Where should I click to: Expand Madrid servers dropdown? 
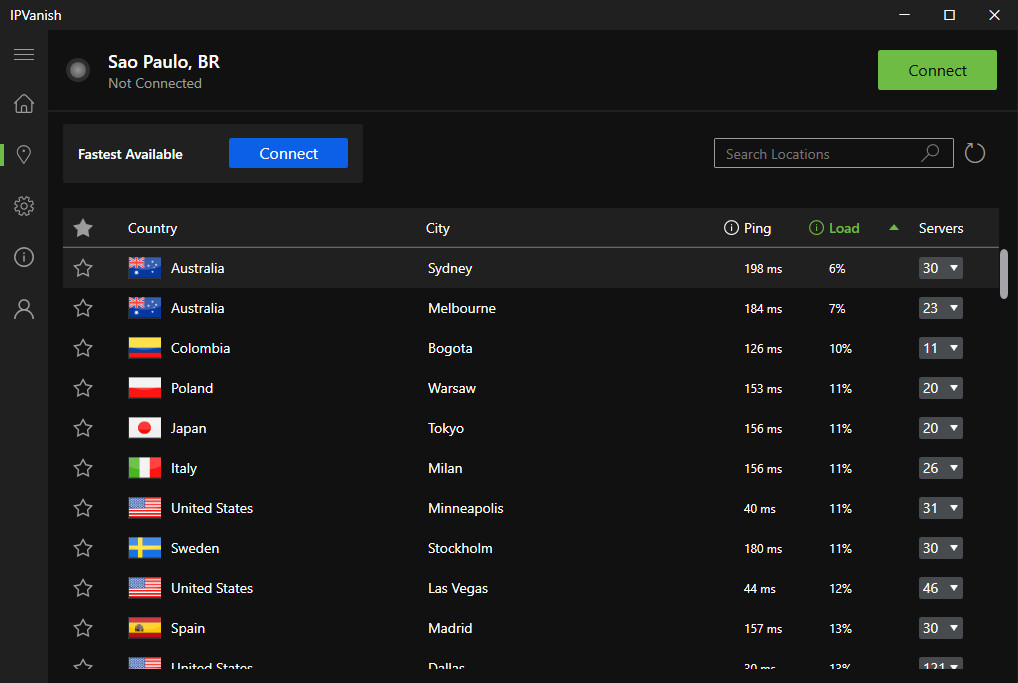point(941,628)
